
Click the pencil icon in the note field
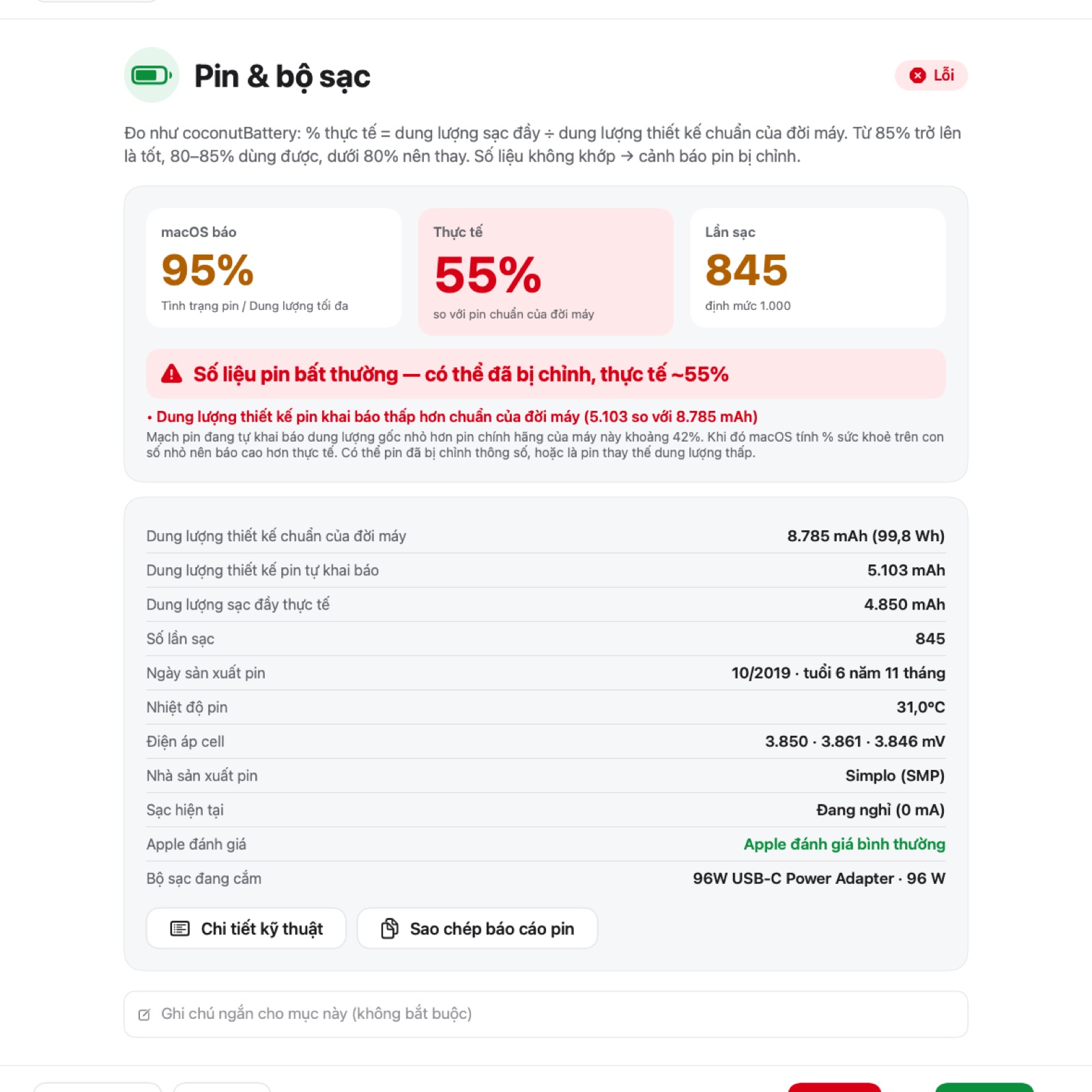145,1014
